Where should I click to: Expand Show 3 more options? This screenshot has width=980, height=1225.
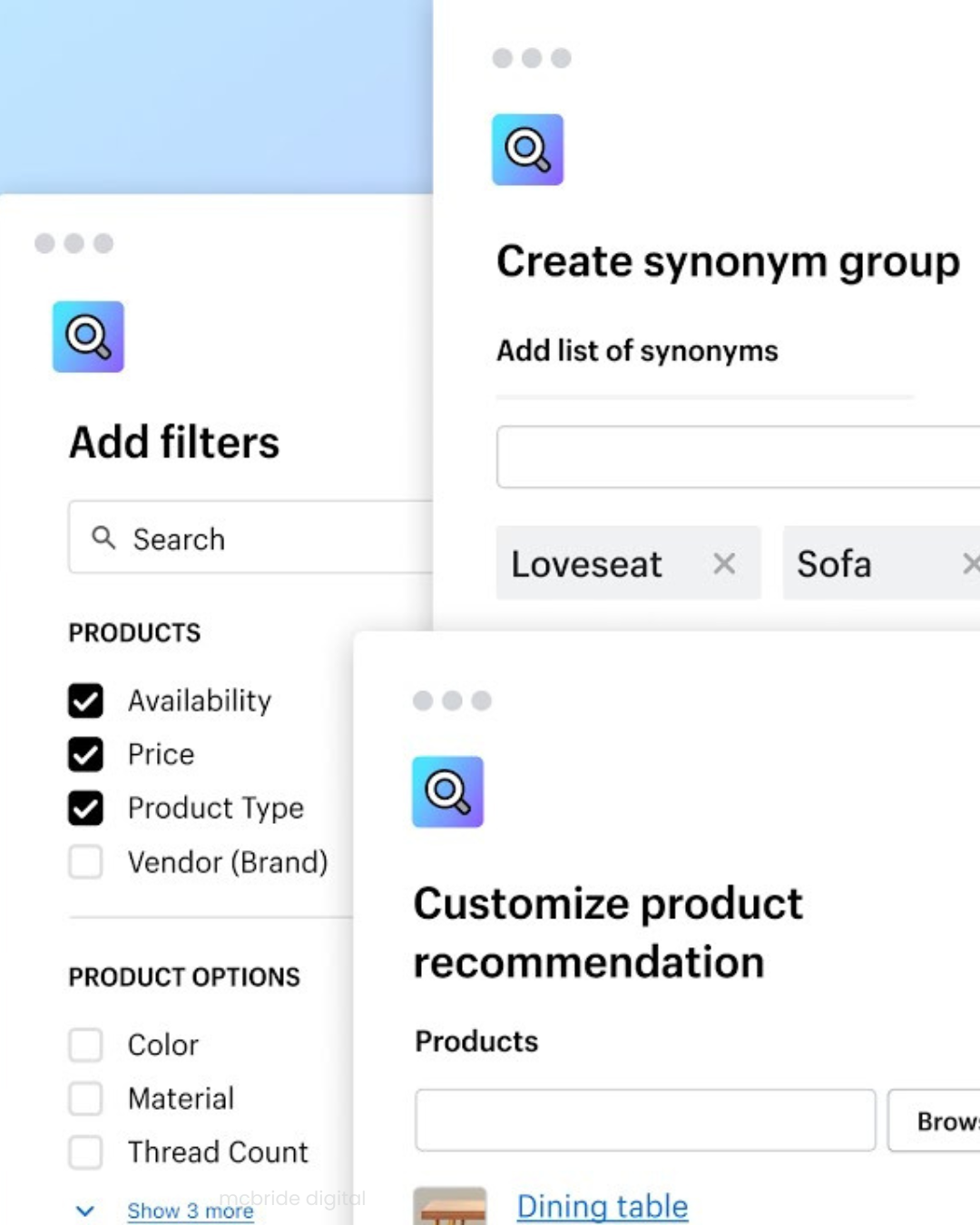tap(190, 1210)
